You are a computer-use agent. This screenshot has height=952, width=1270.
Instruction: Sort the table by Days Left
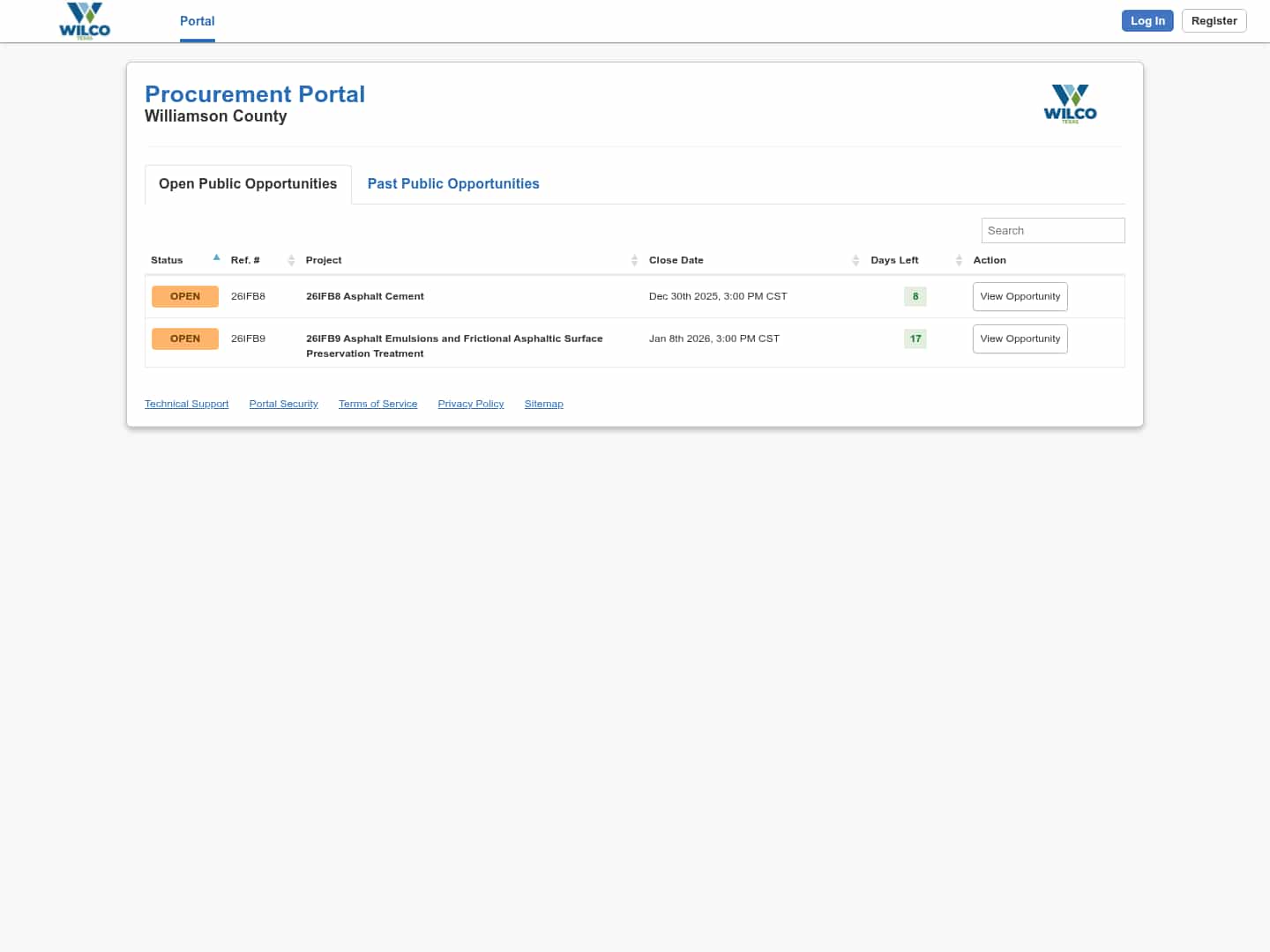click(959, 260)
